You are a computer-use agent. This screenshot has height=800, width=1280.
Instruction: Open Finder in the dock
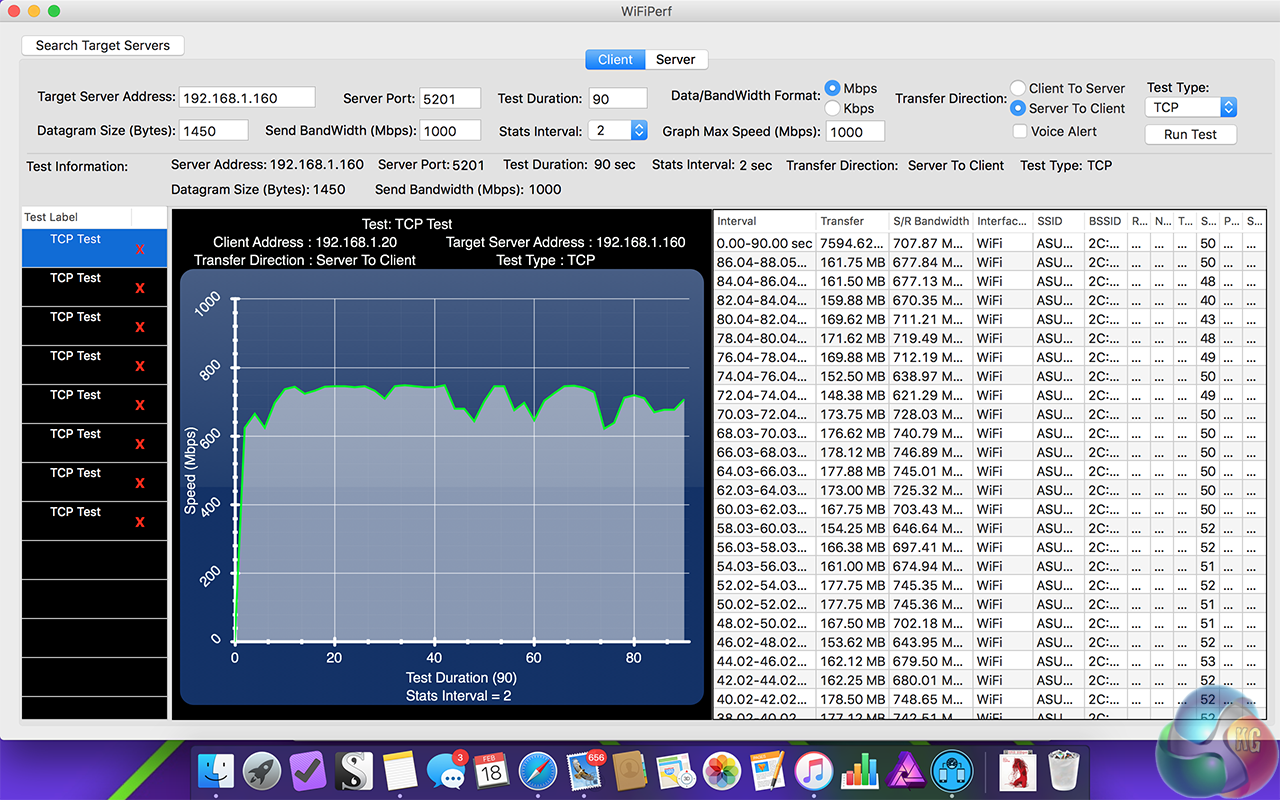pos(215,772)
